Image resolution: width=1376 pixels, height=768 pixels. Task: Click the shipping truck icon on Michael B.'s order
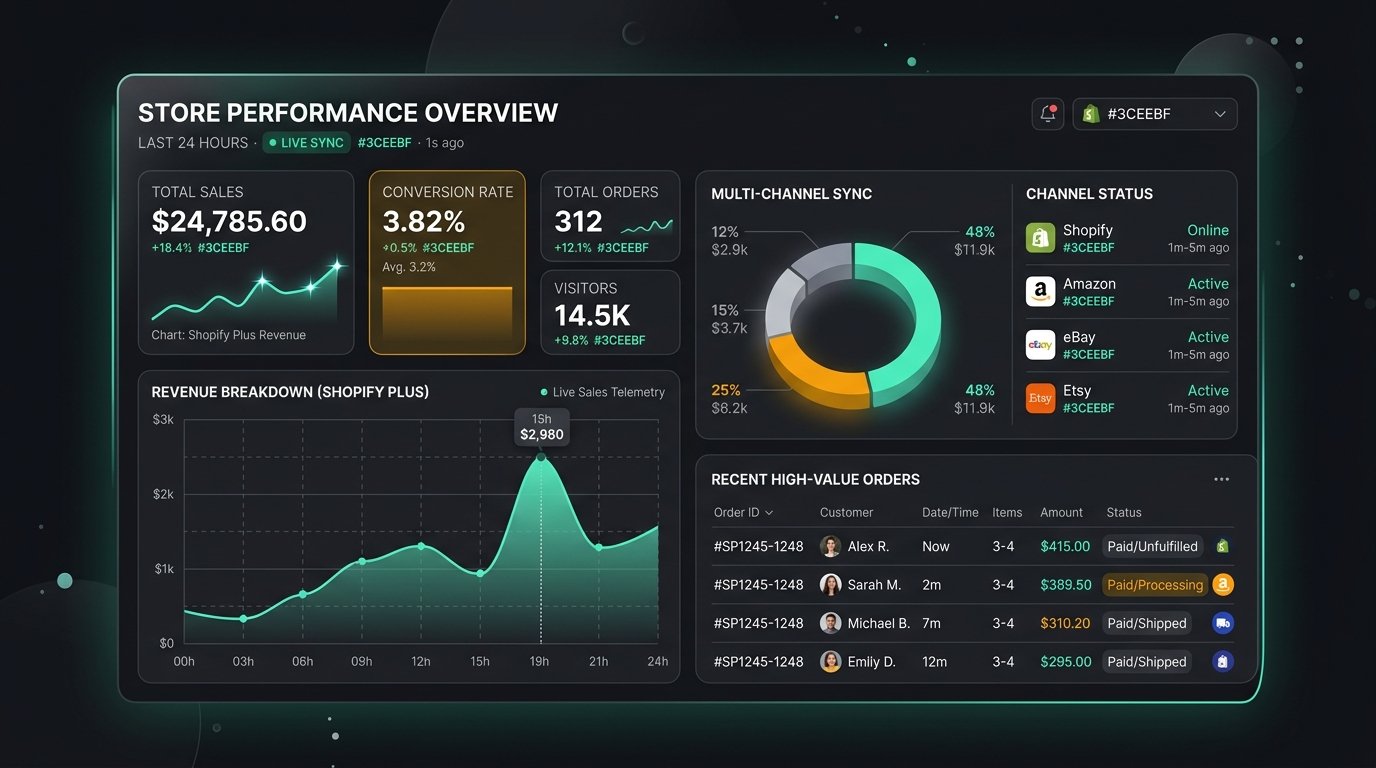(x=1223, y=623)
